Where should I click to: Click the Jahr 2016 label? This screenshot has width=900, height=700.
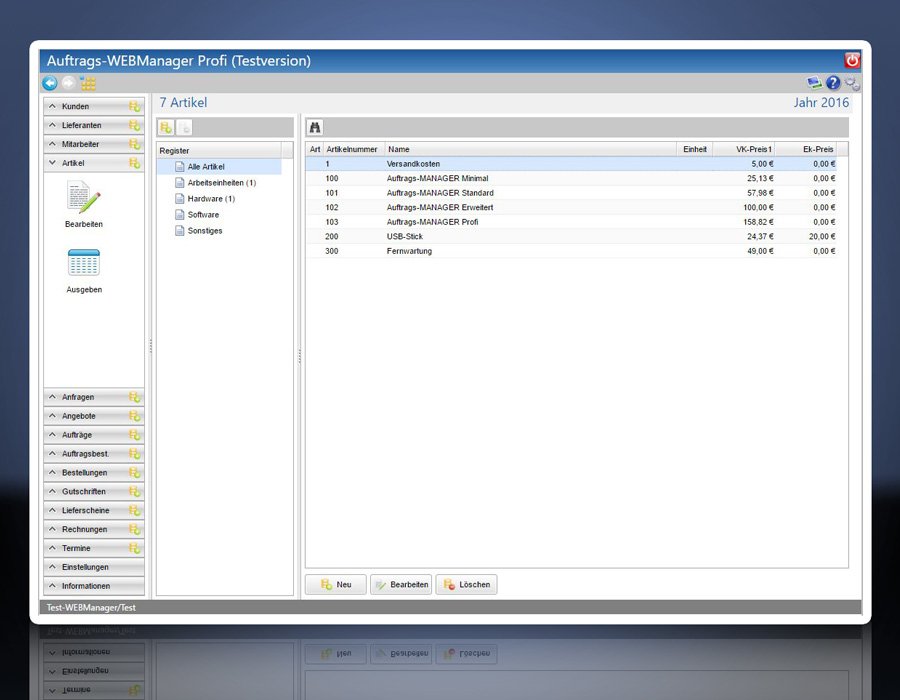(821, 103)
